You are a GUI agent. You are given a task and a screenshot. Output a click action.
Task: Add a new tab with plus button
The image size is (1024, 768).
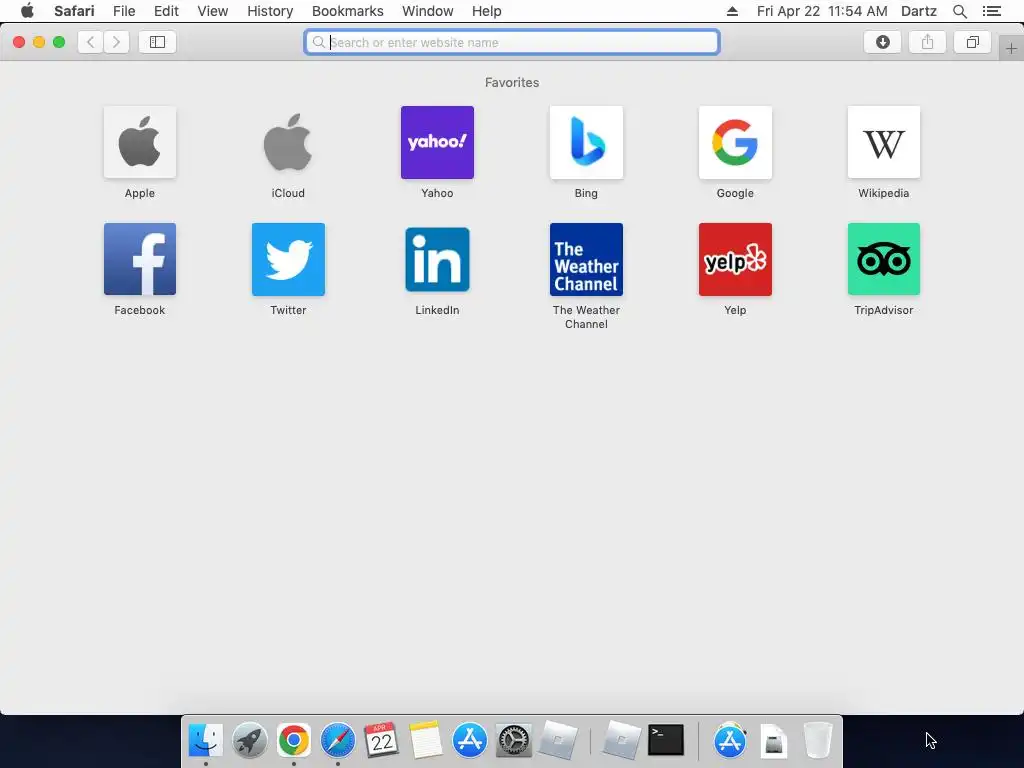point(1011,49)
